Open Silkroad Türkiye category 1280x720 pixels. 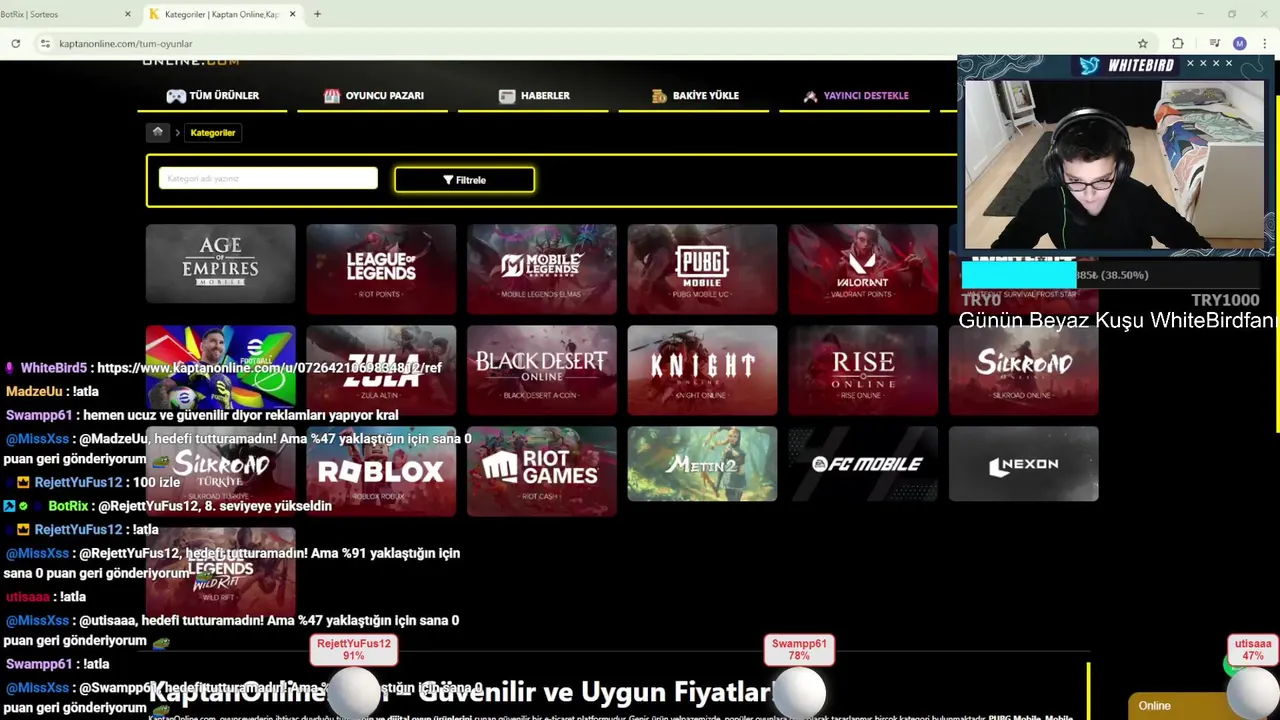coord(220,471)
